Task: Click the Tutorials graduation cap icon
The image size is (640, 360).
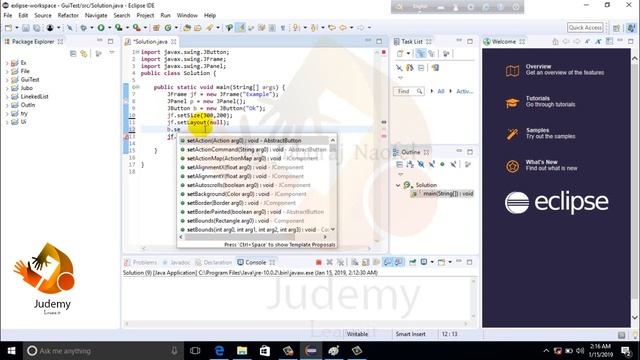Action: [512, 102]
